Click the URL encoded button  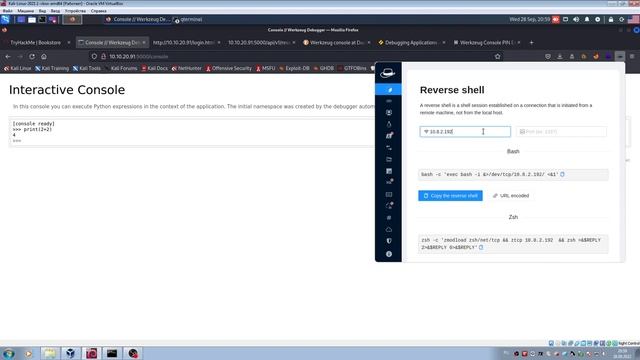coord(511,196)
